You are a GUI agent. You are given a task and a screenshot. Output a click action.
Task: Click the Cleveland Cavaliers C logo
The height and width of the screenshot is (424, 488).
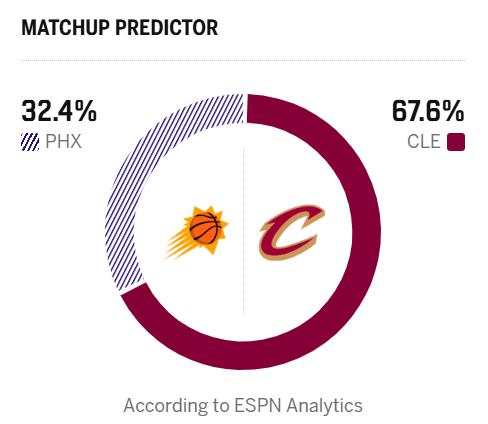point(292,232)
